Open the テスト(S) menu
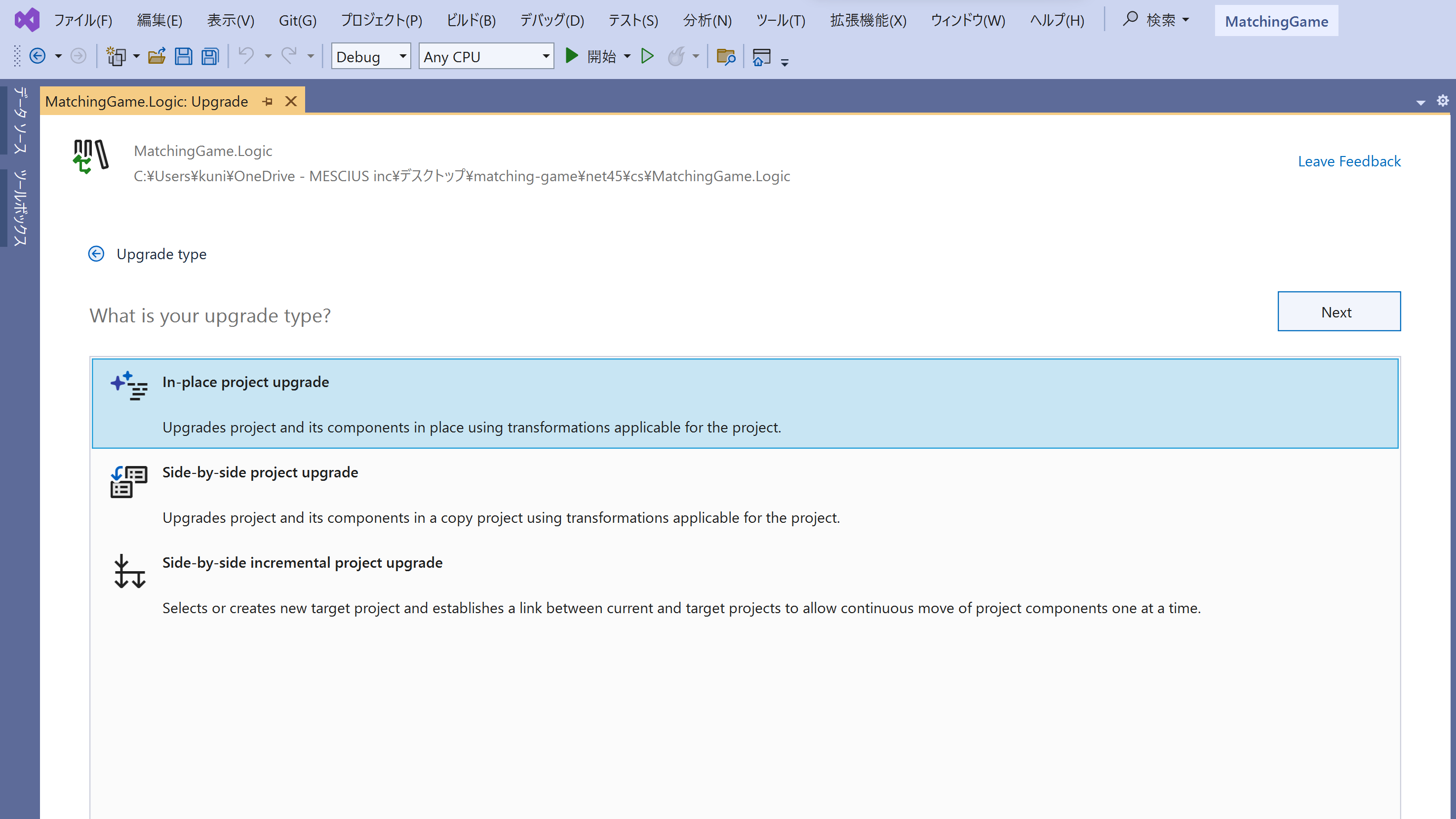The image size is (1456, 819). (x=633, y=20)
